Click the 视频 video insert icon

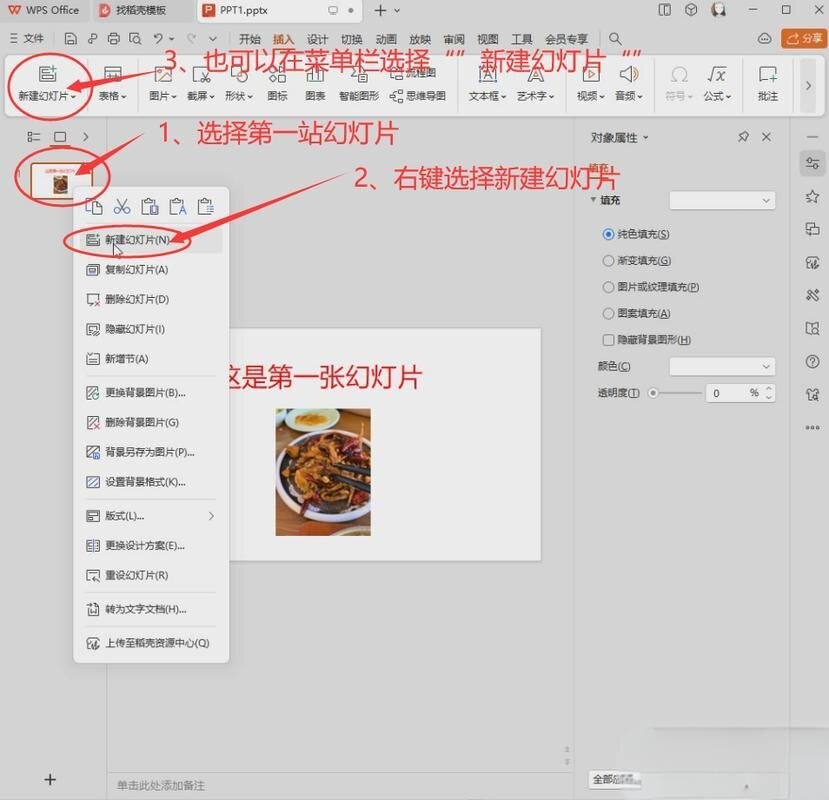tap(591, 76)
